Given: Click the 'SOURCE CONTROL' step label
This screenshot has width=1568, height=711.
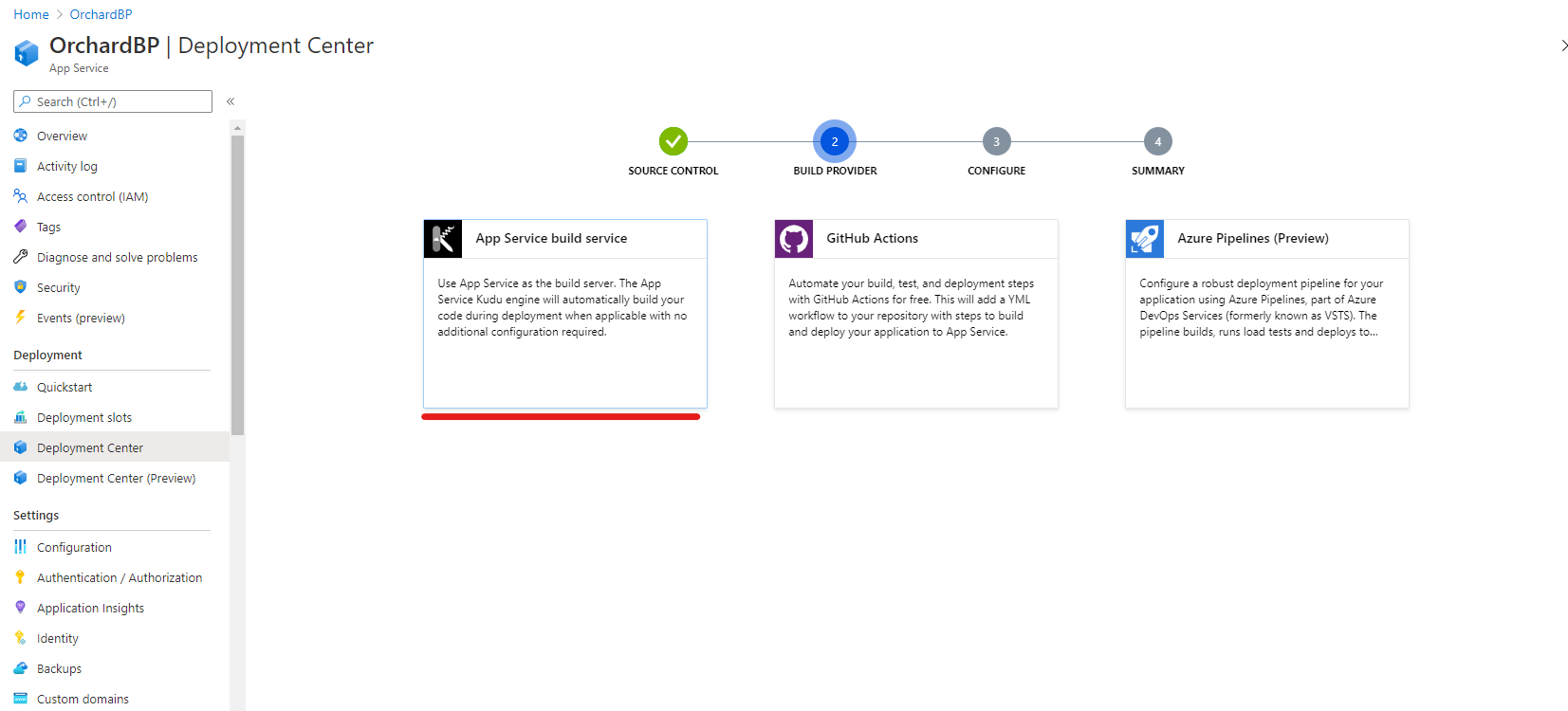Looking at the screenshot, I should pos(673,171).
